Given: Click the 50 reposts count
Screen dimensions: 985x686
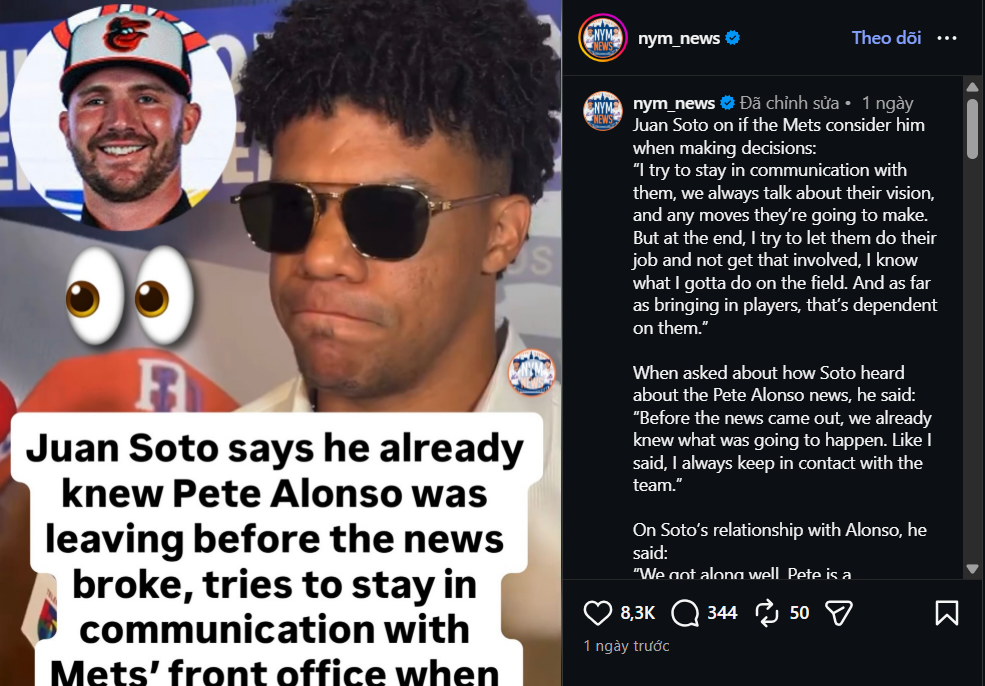Looking at the screenshot, I should (799, 612).
